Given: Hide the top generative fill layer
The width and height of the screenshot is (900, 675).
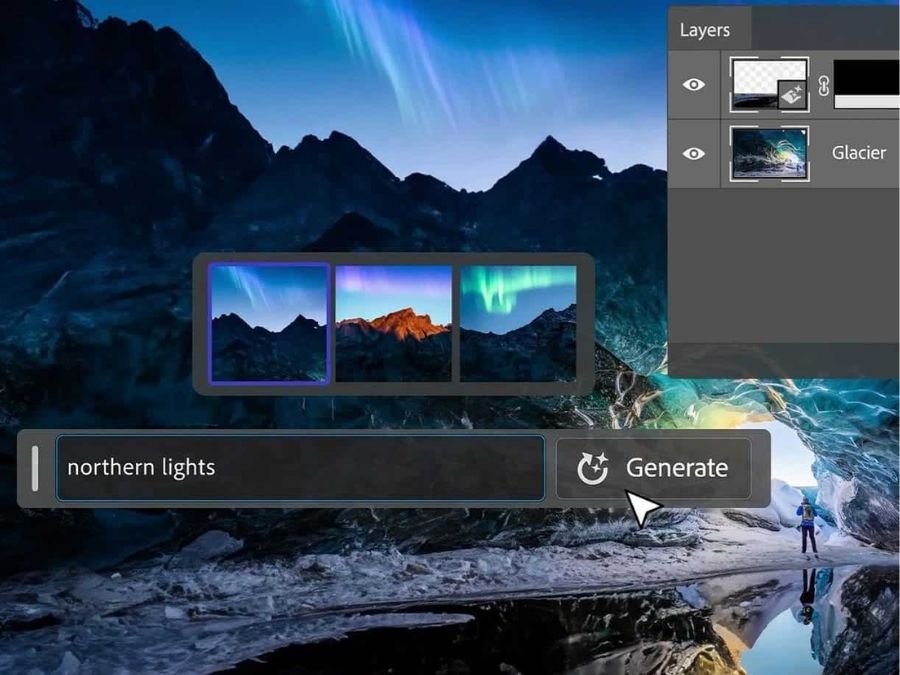Looking at the screenshot, I should pos(694,85).
